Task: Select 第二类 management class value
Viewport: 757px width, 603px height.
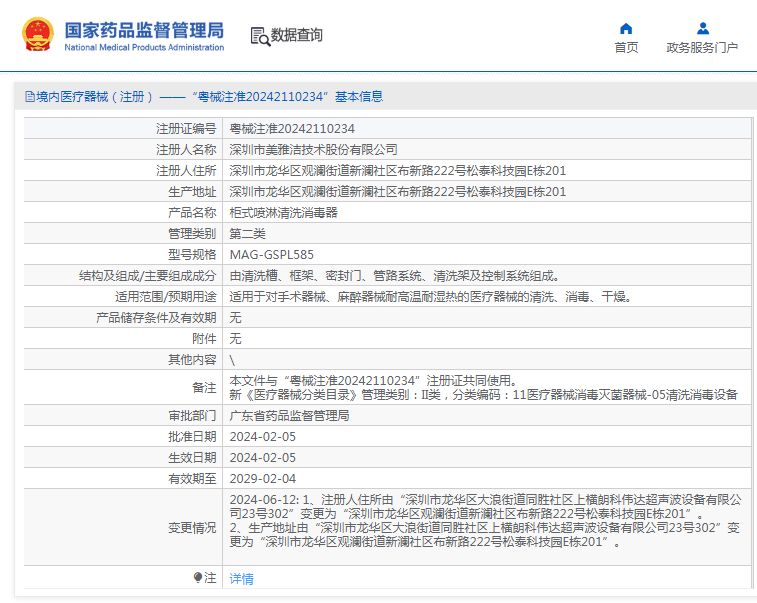Action: [248, 234]
